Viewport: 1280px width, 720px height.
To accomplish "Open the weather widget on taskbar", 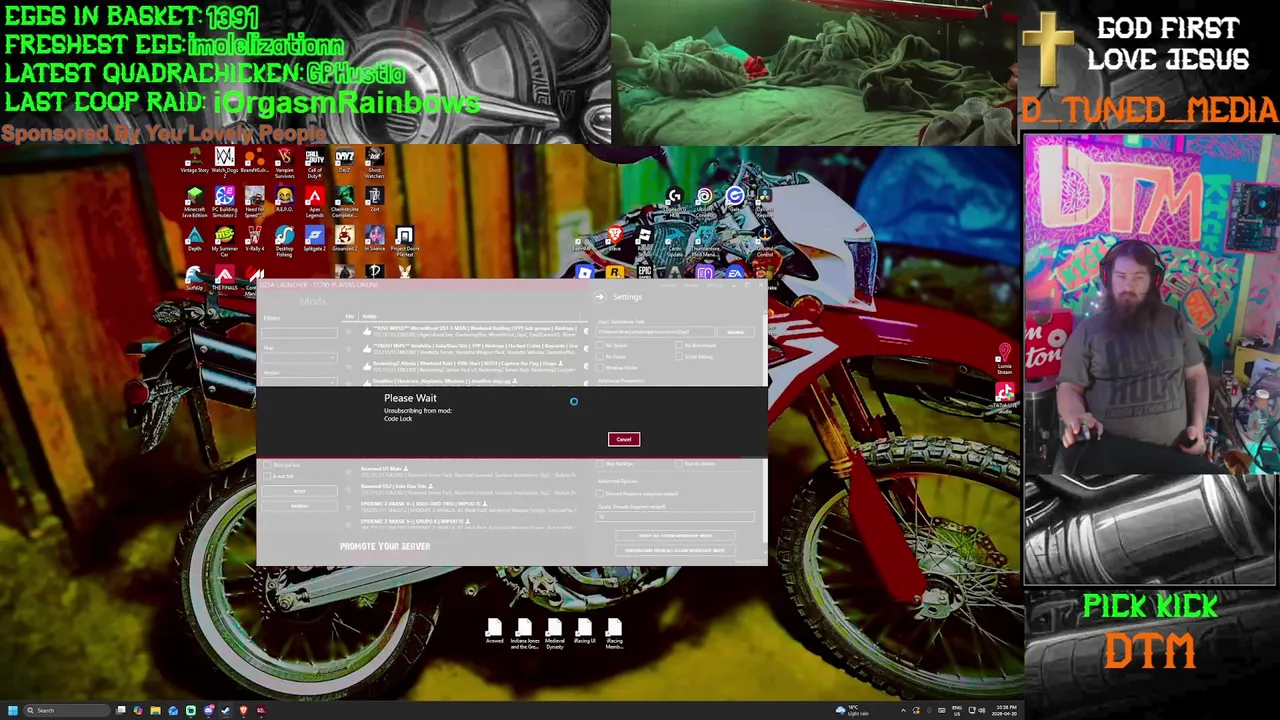I will 853,710.
